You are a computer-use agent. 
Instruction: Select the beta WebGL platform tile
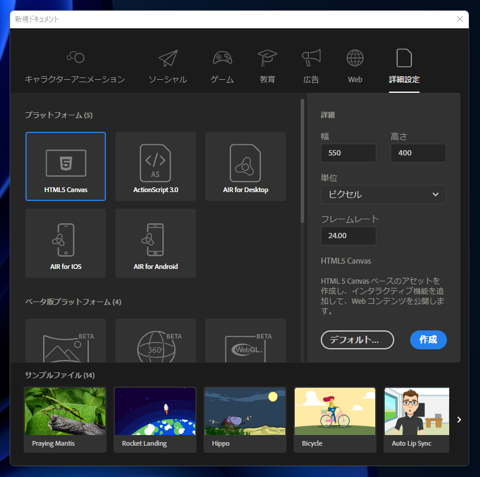coord(246,341)
